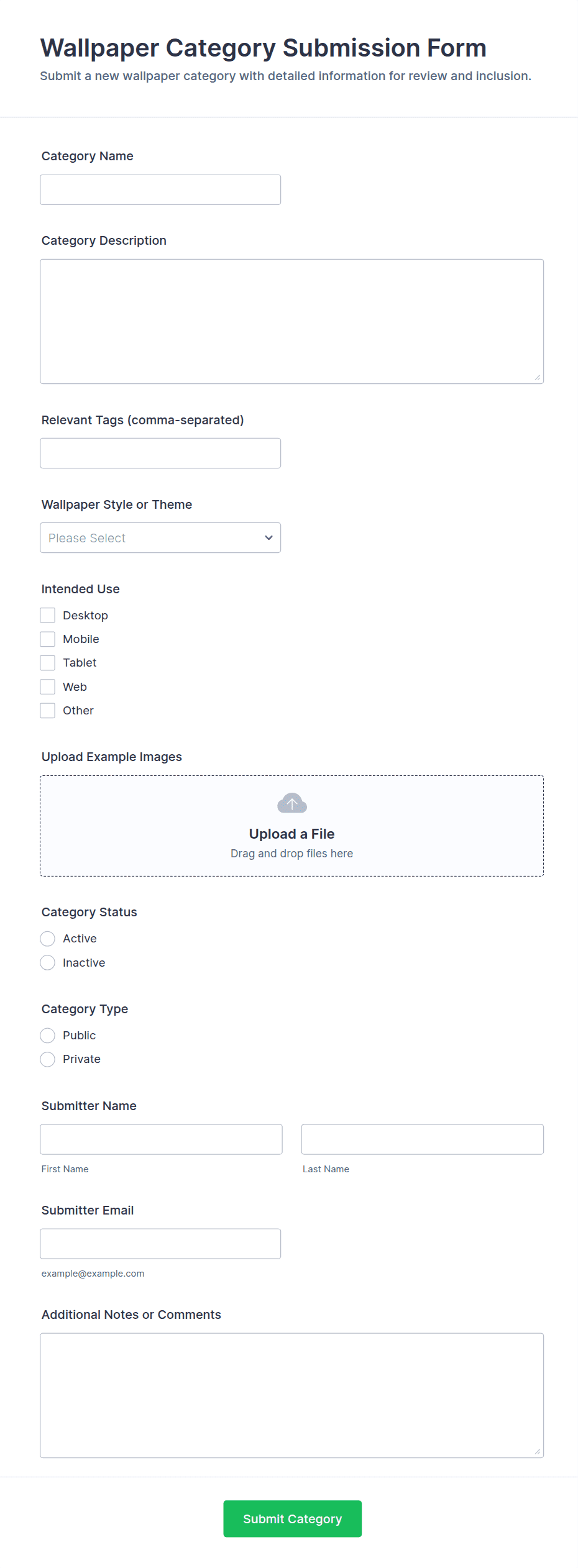578x1568 pixels.
Task: Open the Wallpaper Style or Theme dropdown
Action: click(160, 538)
